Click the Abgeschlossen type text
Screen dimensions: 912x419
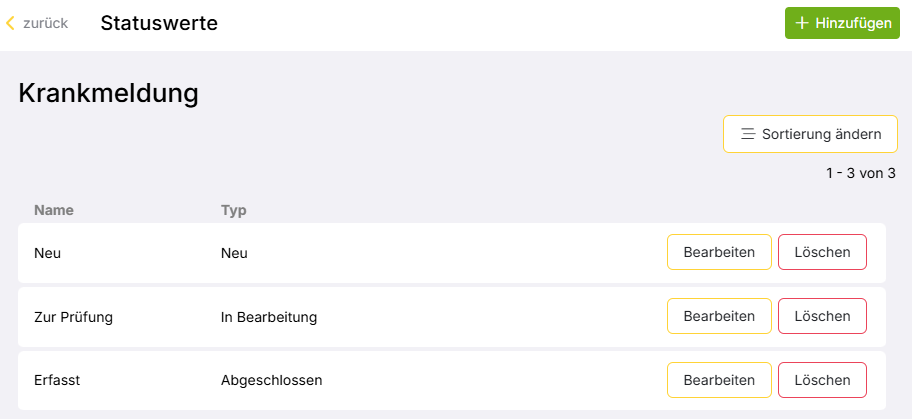point(271,380)
